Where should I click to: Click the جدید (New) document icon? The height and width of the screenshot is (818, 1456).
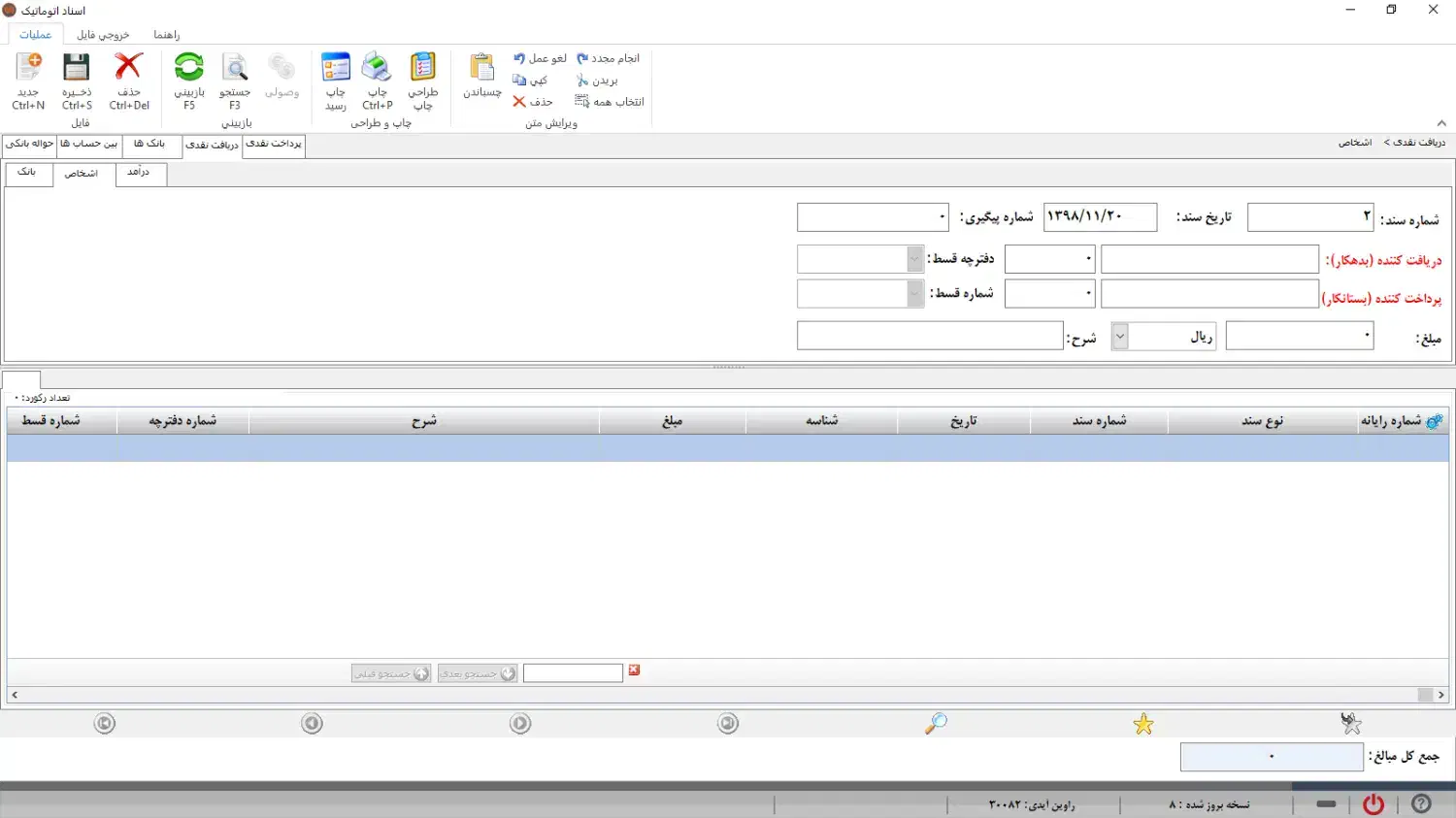click(29, 69)
